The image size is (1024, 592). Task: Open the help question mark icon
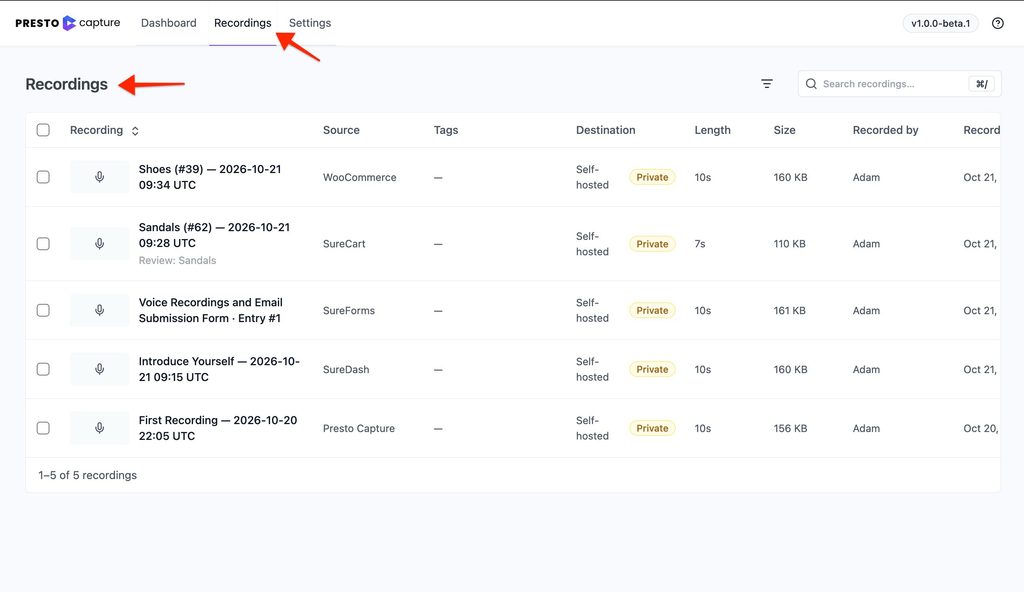tap(998, 24)
